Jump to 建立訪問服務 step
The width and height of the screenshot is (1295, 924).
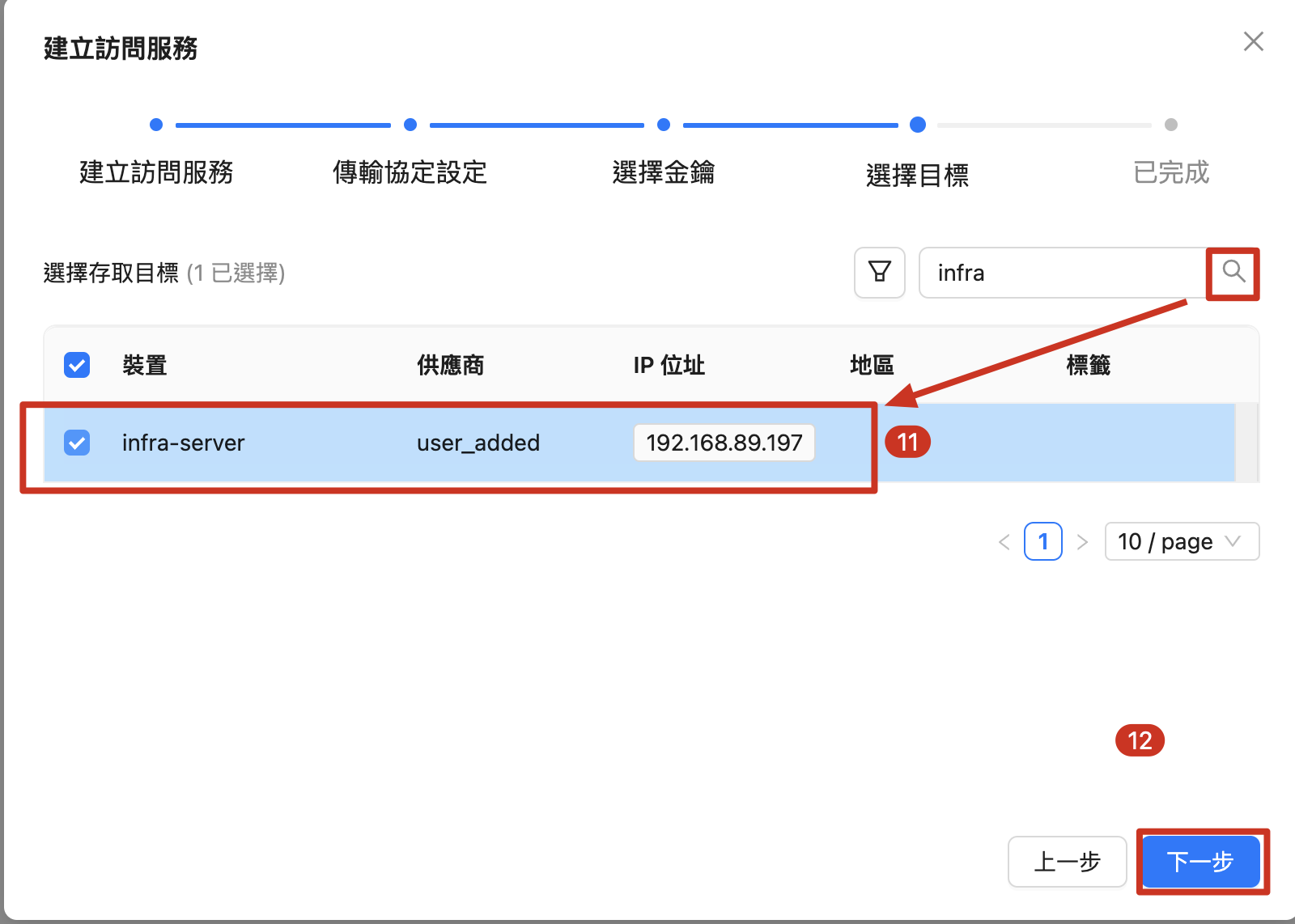coord(156,172)
